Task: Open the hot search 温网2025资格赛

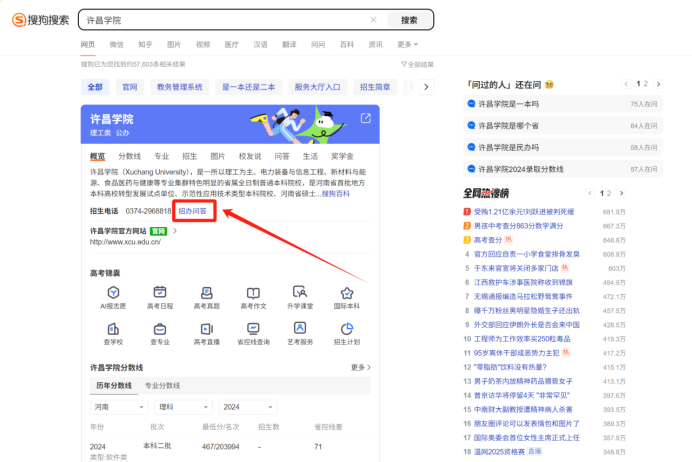Action: [x=498, y=452]
